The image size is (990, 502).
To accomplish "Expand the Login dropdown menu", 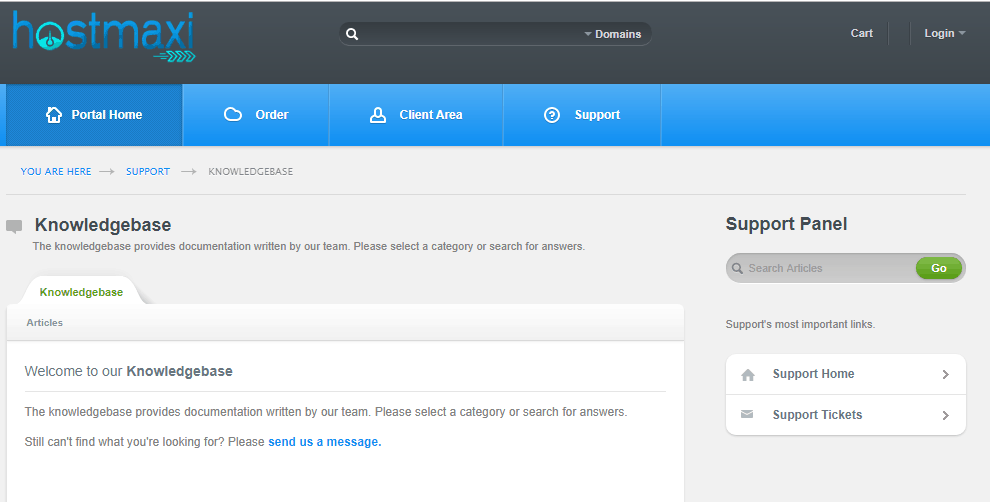I will (945, 33).
